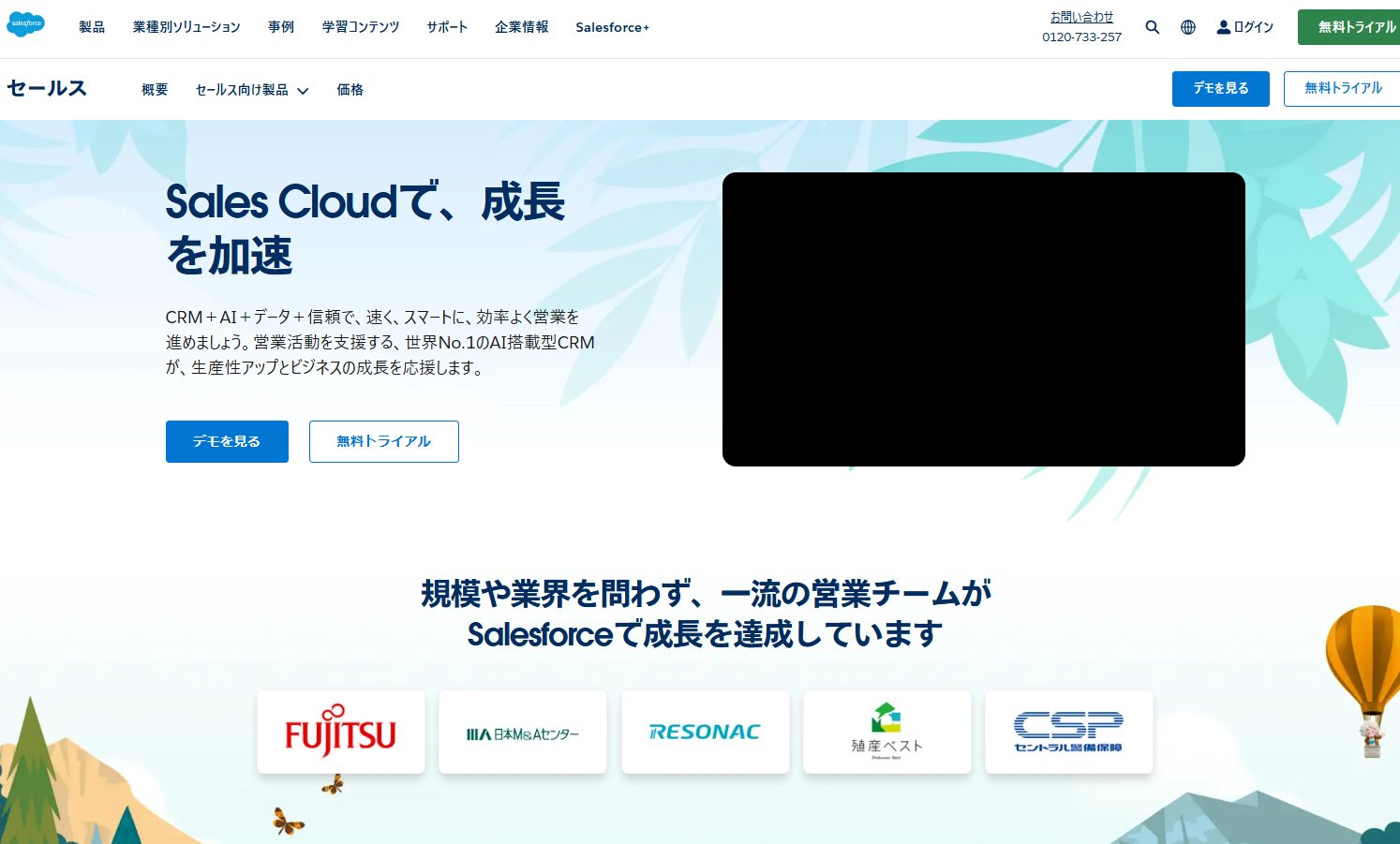This screenshot has height=844, width=1400.
Task: Click the phone number 0120-733-257
Action: [x=1081, y=37]
